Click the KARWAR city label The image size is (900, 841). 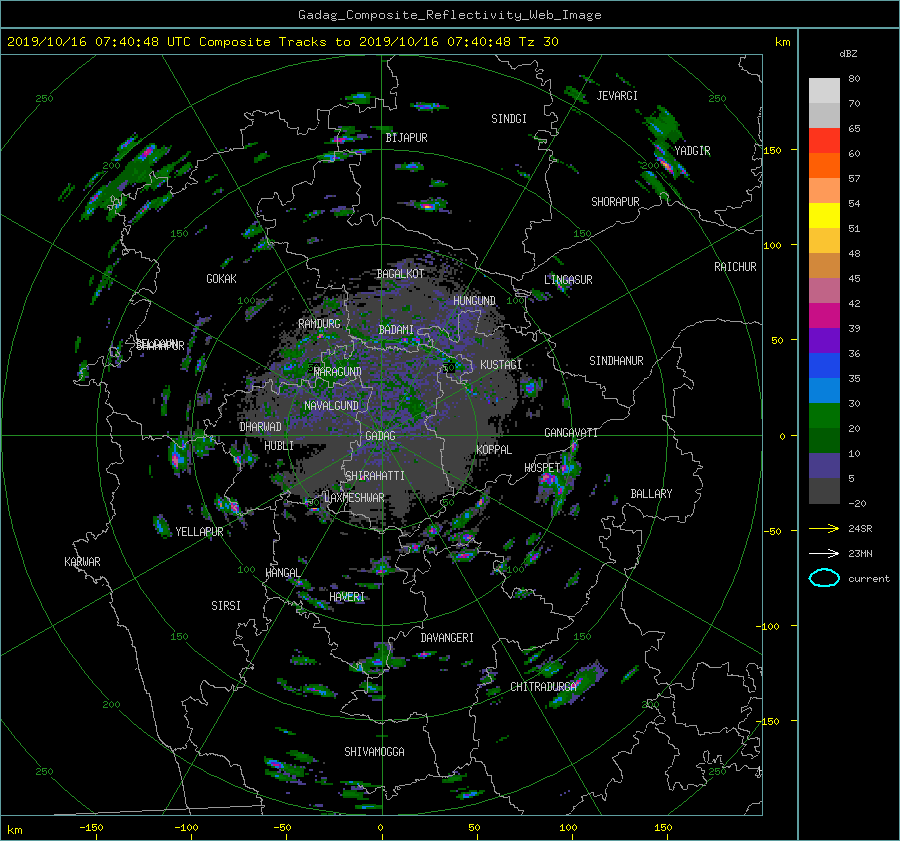[82, 562]
